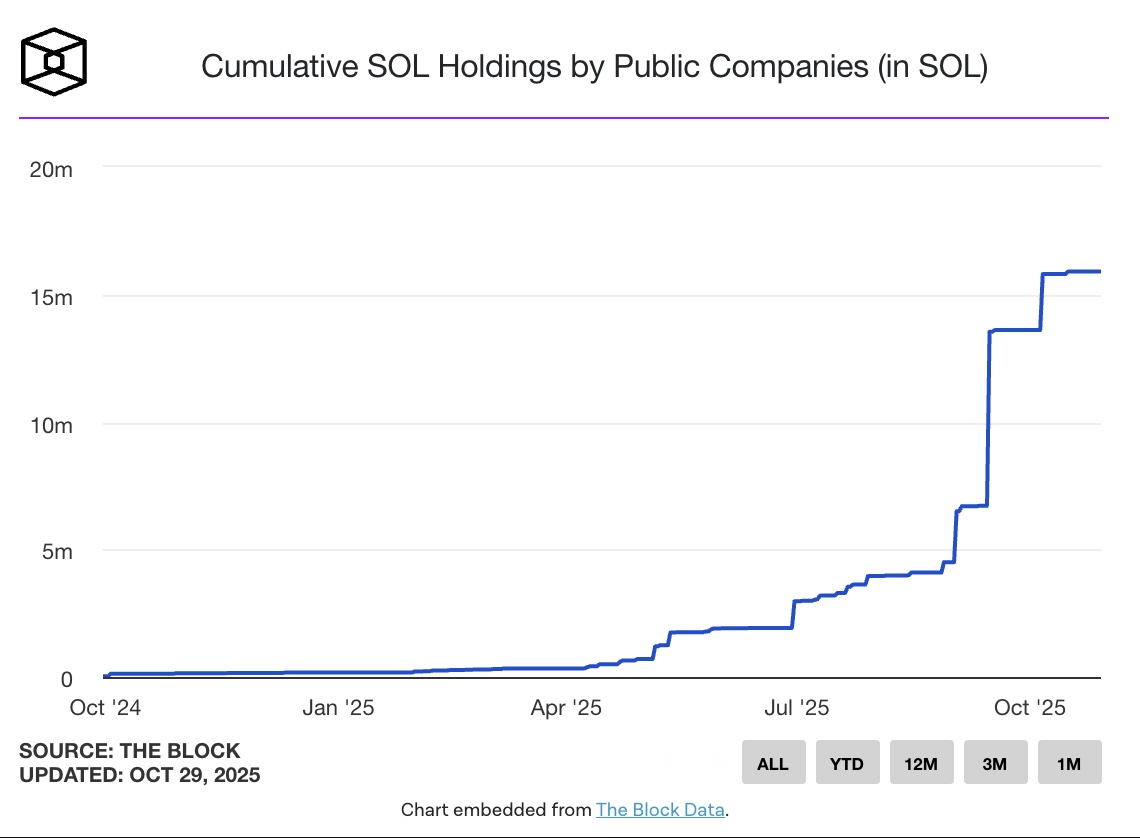Switch chart range to YTD

click(x=847, y=763)
